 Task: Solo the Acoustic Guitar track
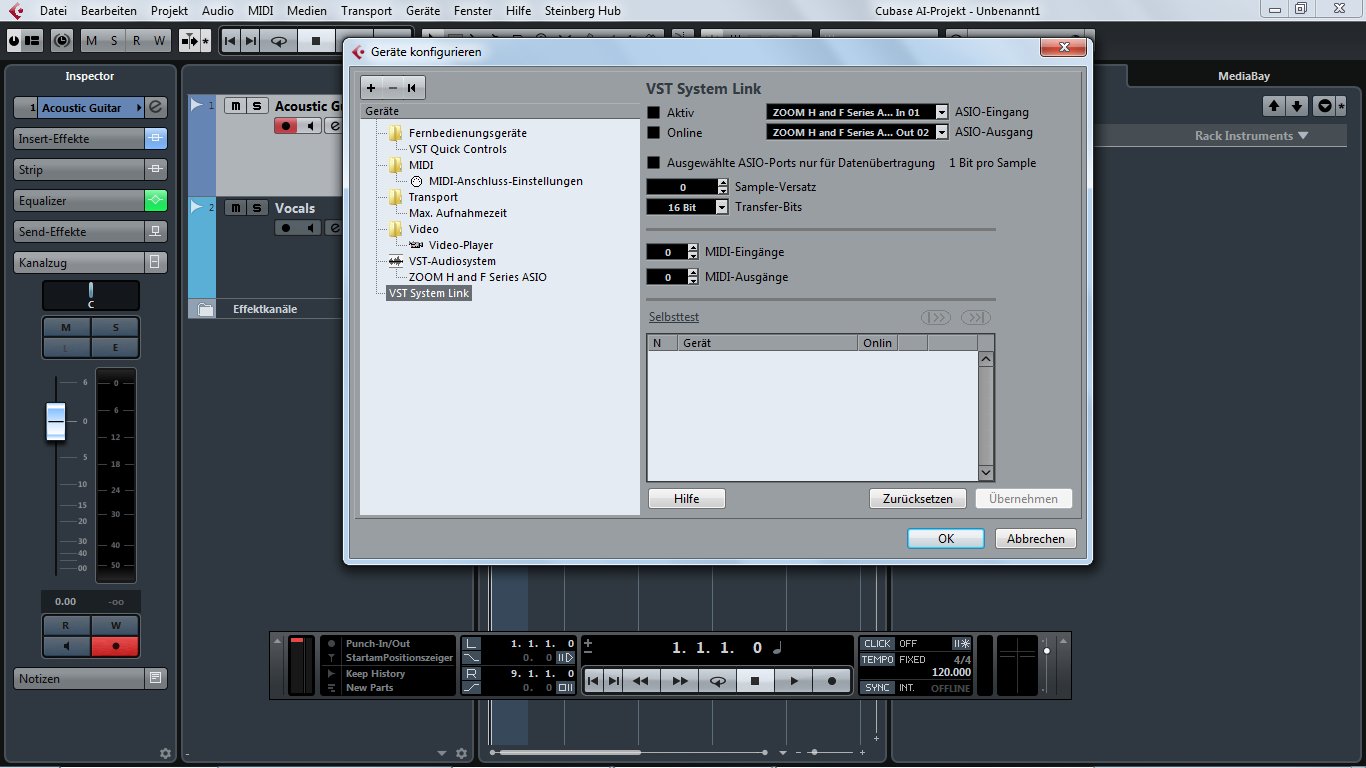tap(256, 106)
